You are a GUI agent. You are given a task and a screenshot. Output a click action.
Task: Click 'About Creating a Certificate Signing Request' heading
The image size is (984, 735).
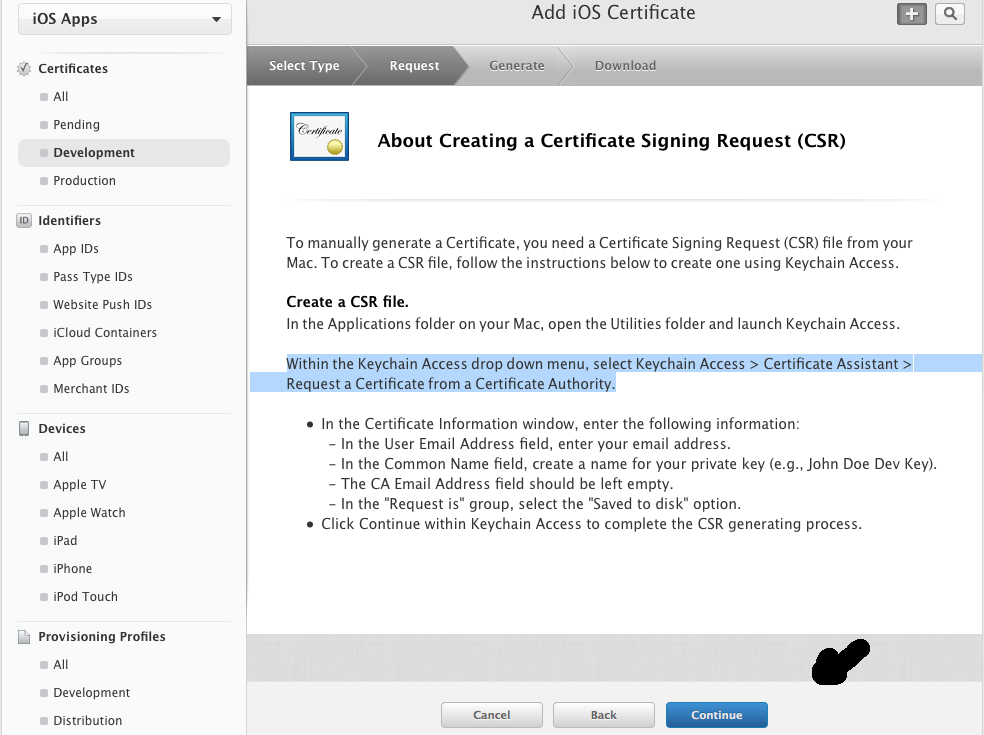(611, 141)
